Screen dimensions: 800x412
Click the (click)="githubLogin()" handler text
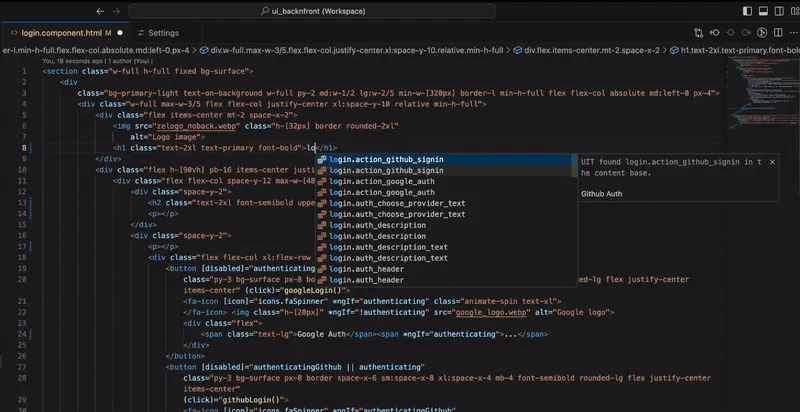(236, 400)
